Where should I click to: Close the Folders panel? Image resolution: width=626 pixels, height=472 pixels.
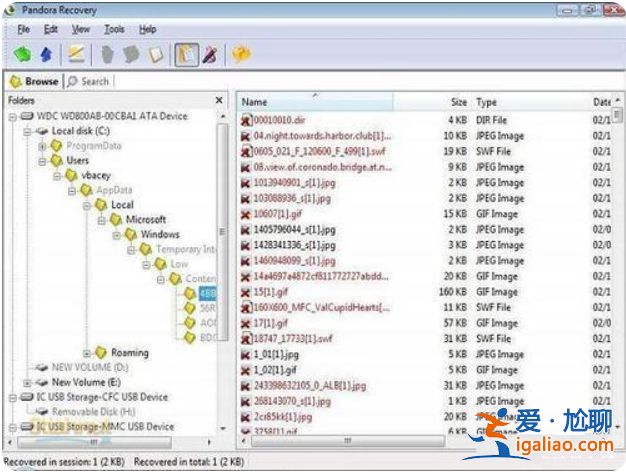pos(219,101)
